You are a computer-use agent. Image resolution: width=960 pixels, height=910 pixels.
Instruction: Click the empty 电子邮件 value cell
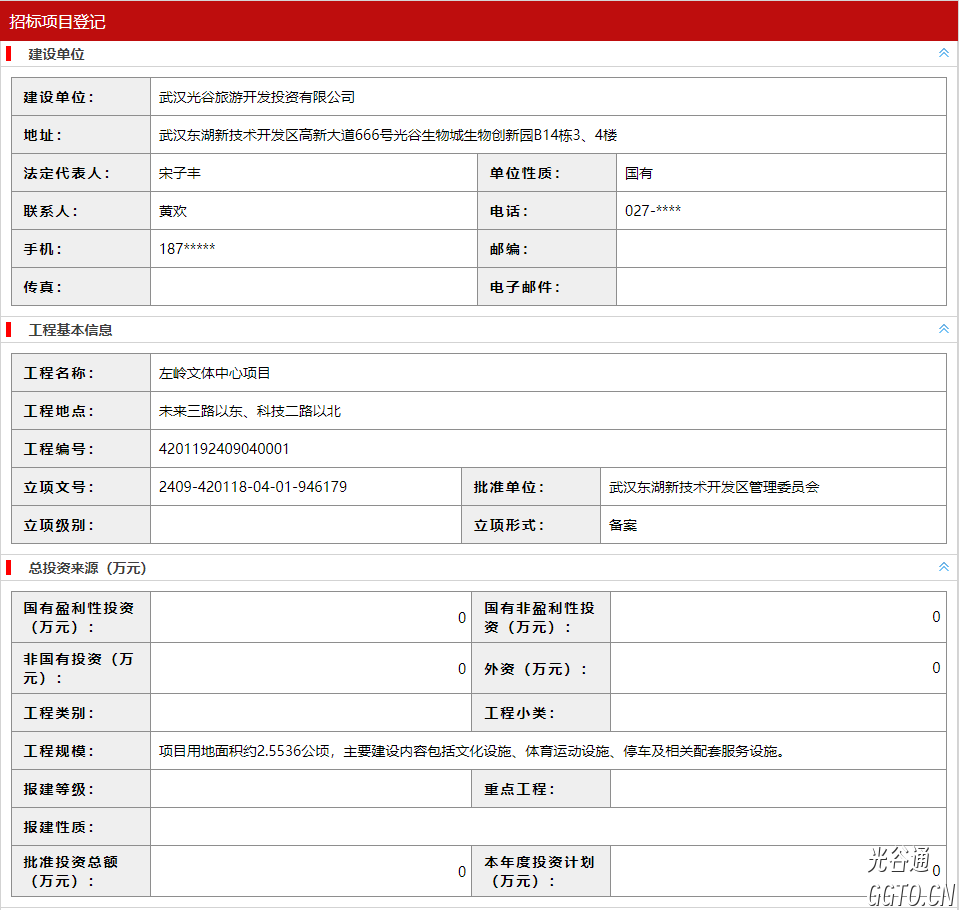click(780, 287)
